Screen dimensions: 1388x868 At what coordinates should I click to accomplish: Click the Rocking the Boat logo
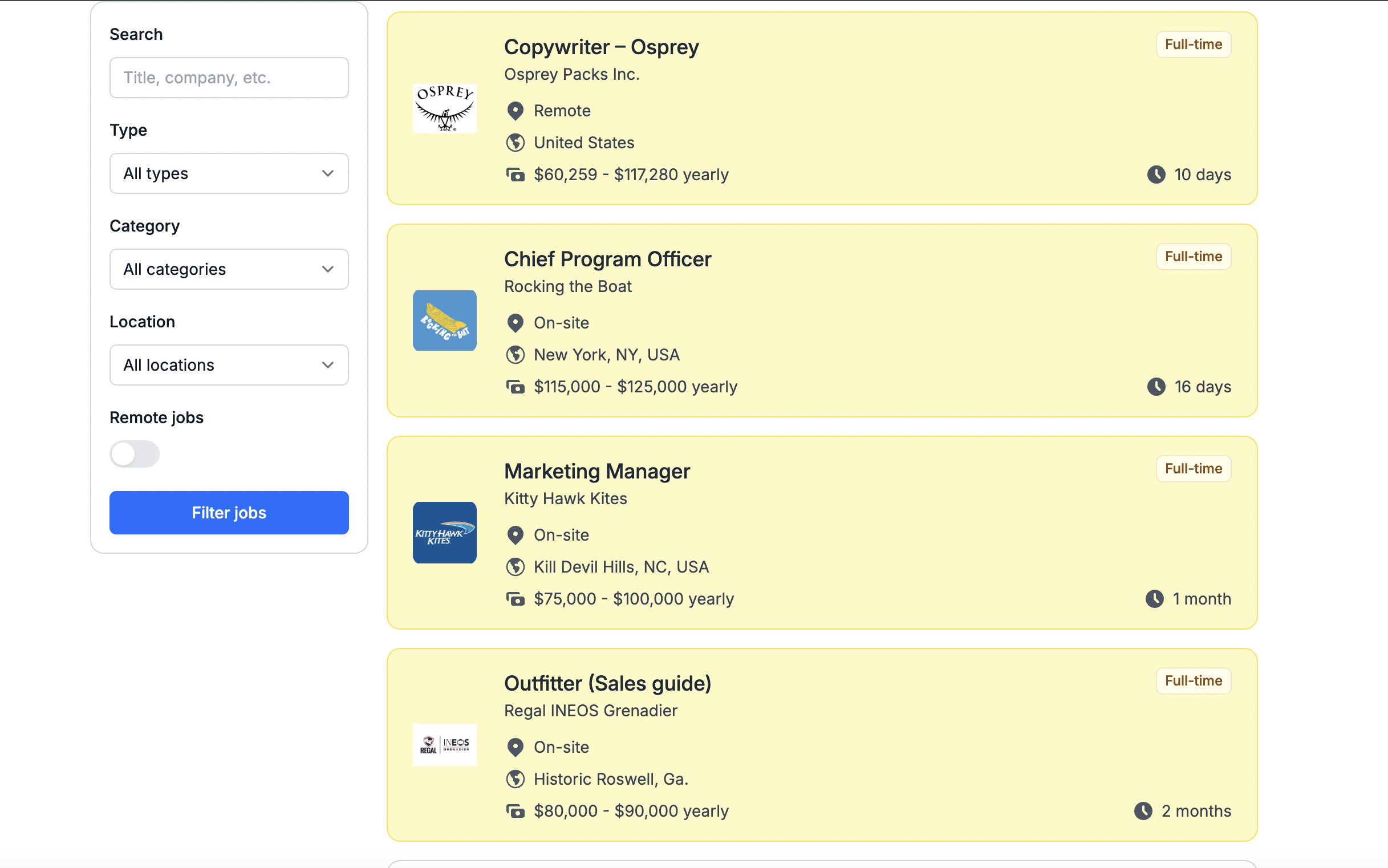[x=444, y=321]
